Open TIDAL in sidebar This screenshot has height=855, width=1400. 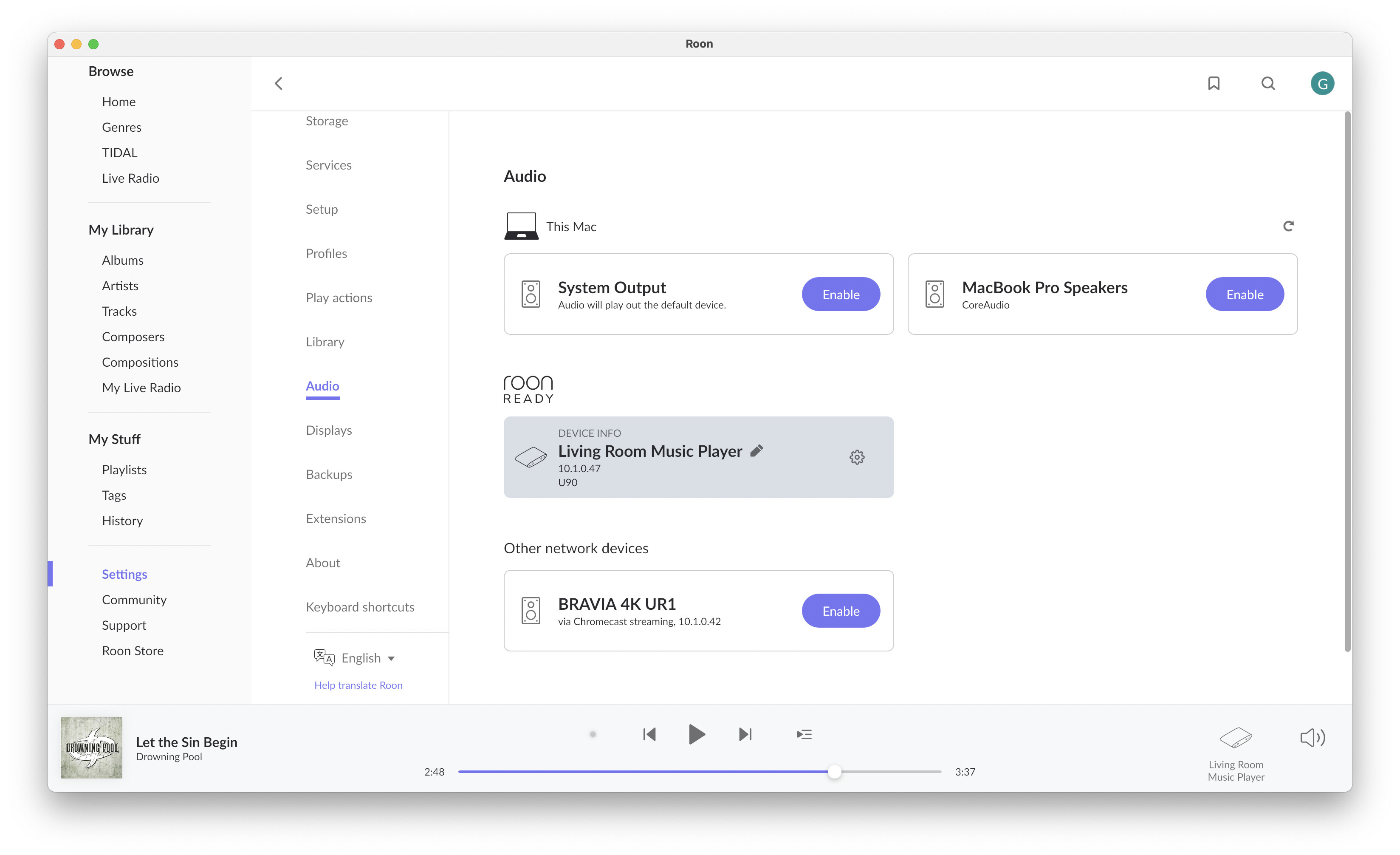(x=119, y=153)
